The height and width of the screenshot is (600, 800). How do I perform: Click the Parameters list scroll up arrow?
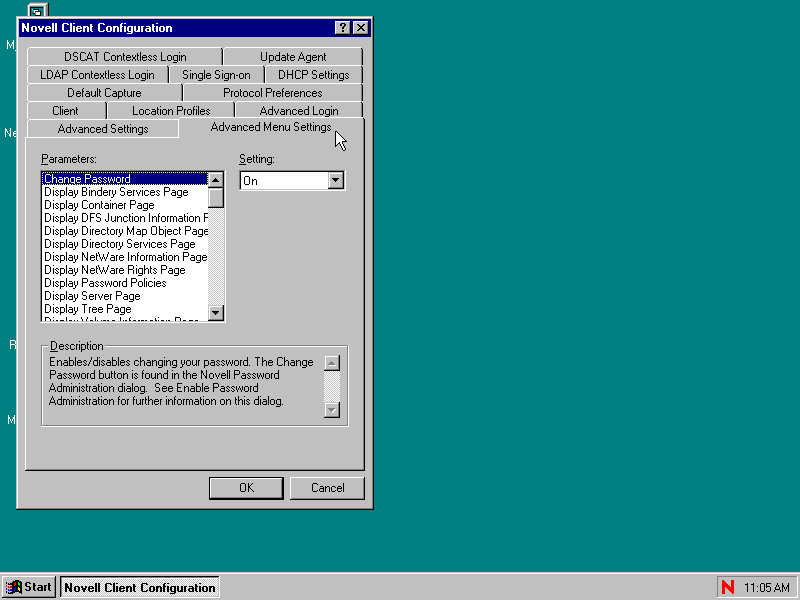pyautogui.click(x=216, y=180)
